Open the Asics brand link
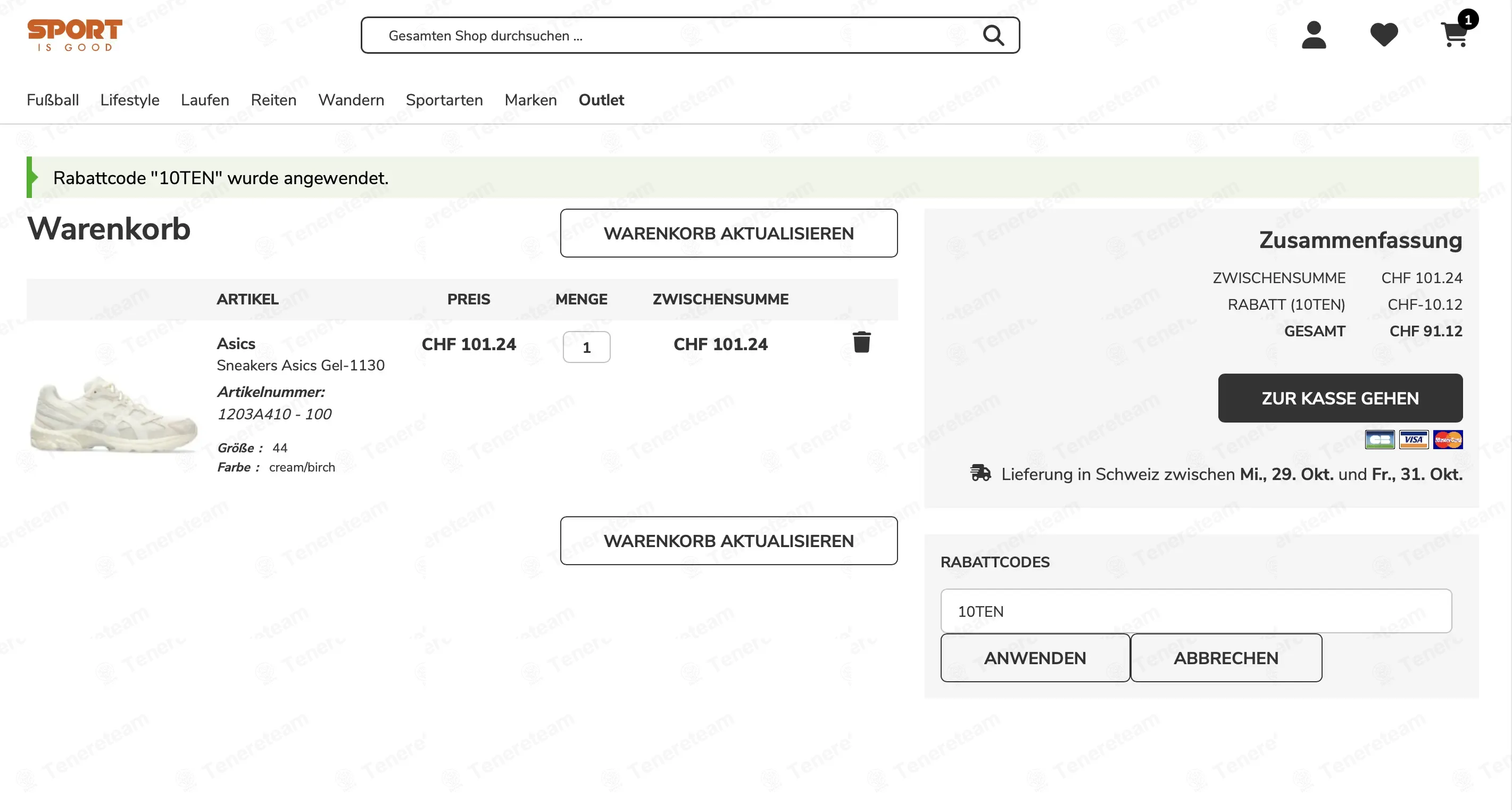 [x=236, y=343]
